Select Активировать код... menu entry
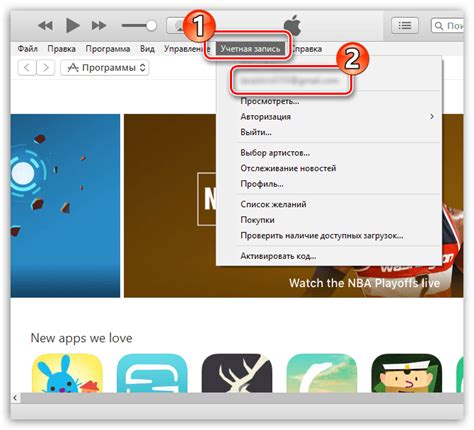474x430 pixels. click(278, 256)
